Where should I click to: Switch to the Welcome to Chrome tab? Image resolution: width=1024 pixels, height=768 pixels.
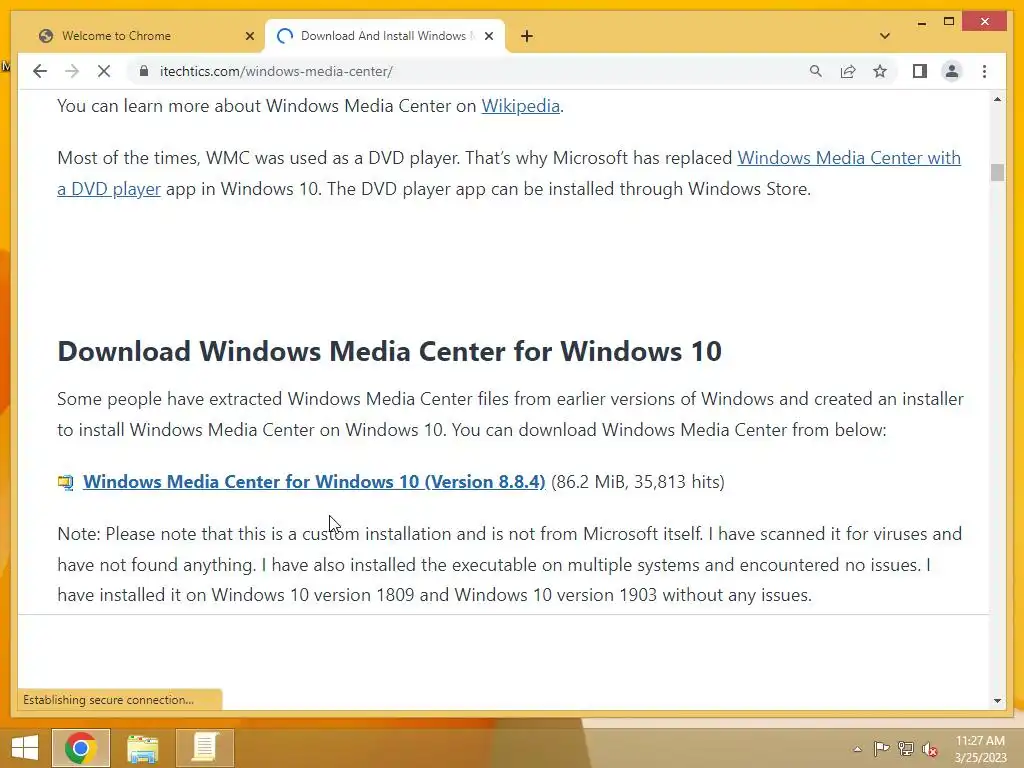coord(141,36)
